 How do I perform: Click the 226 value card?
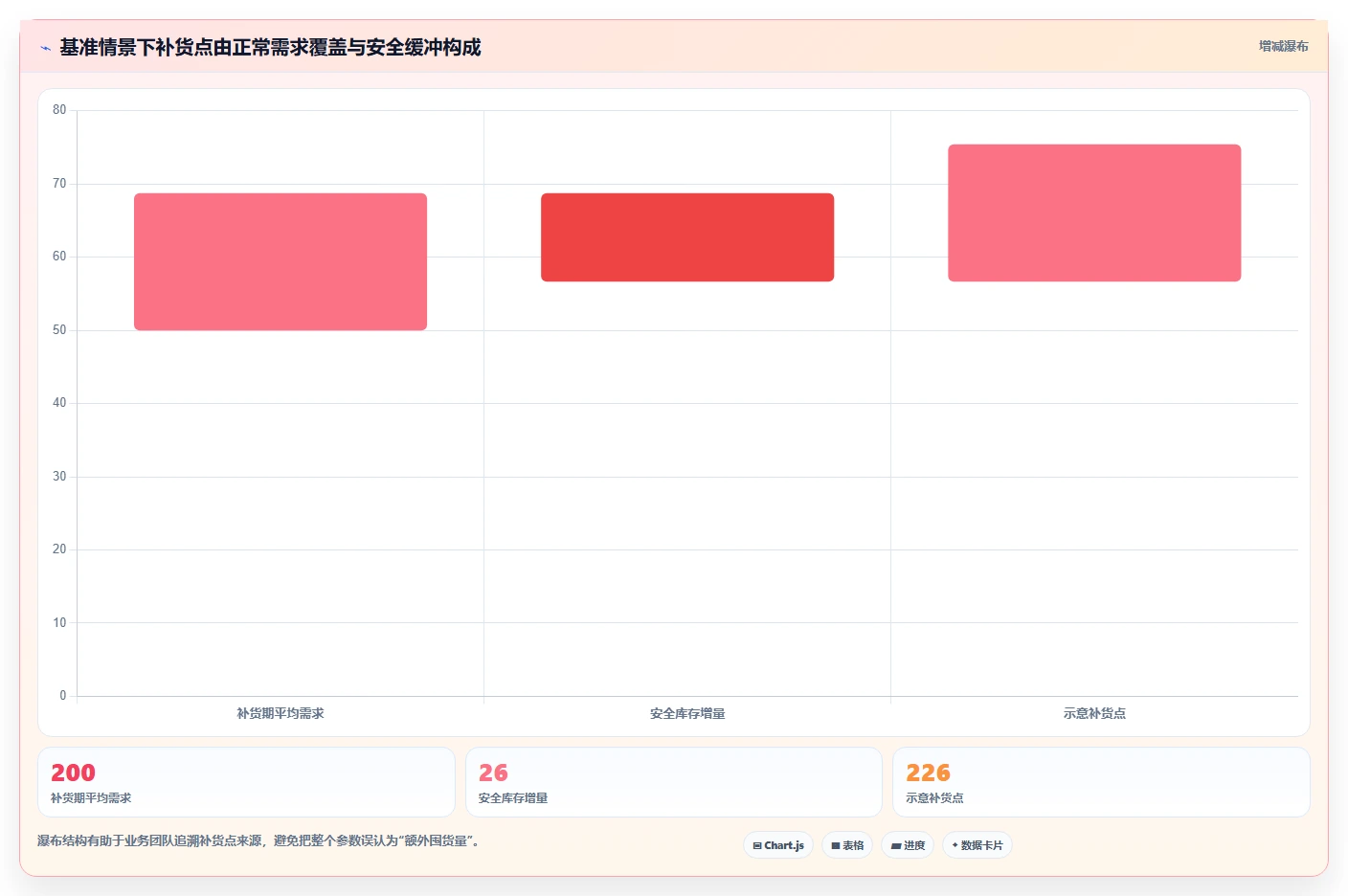pos(1101,782)
